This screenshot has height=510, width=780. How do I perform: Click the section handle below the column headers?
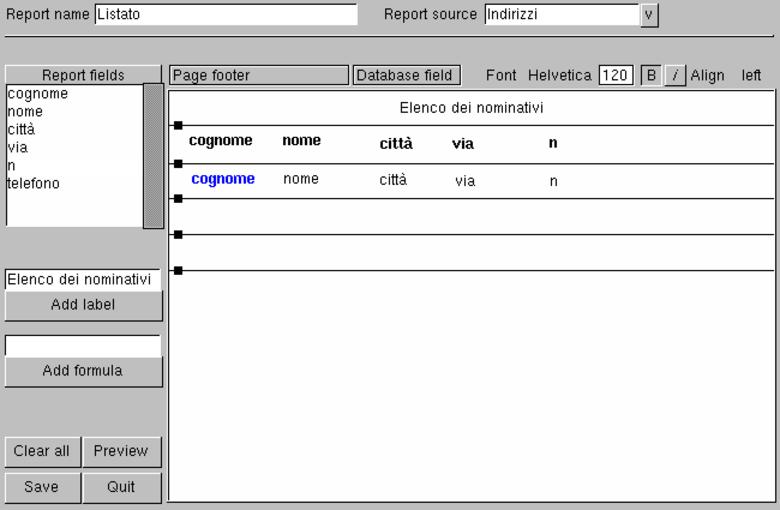[178, 164]
